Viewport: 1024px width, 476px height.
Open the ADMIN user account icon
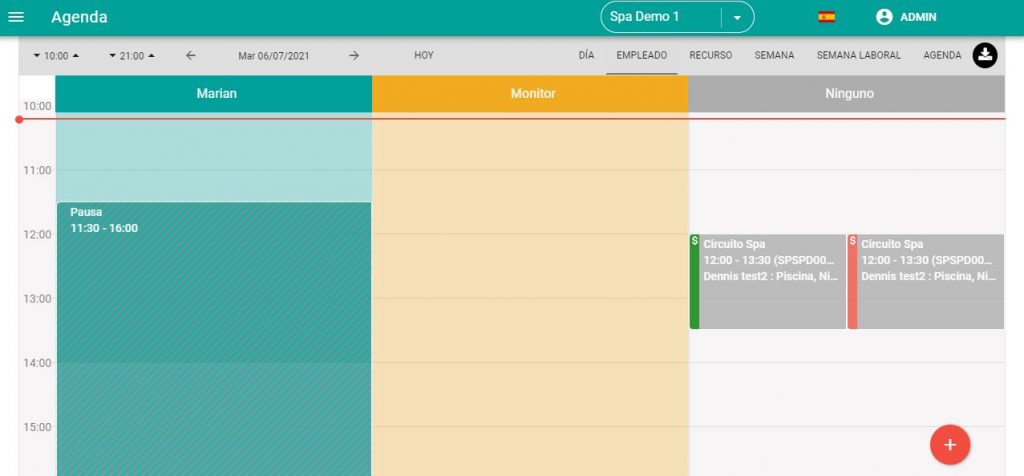pos(884,17)
